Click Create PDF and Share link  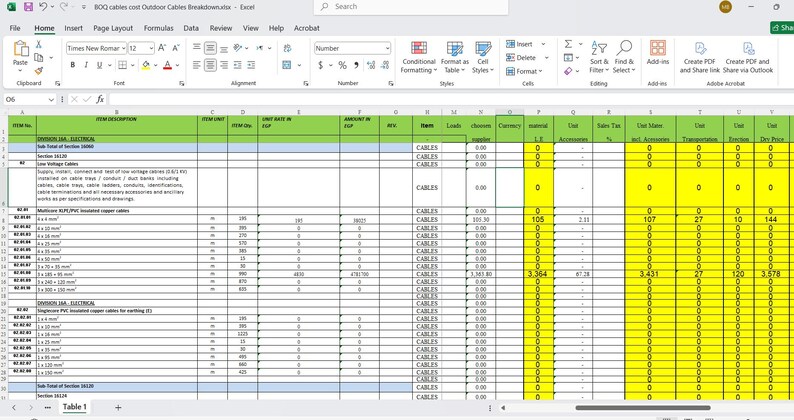700,57
